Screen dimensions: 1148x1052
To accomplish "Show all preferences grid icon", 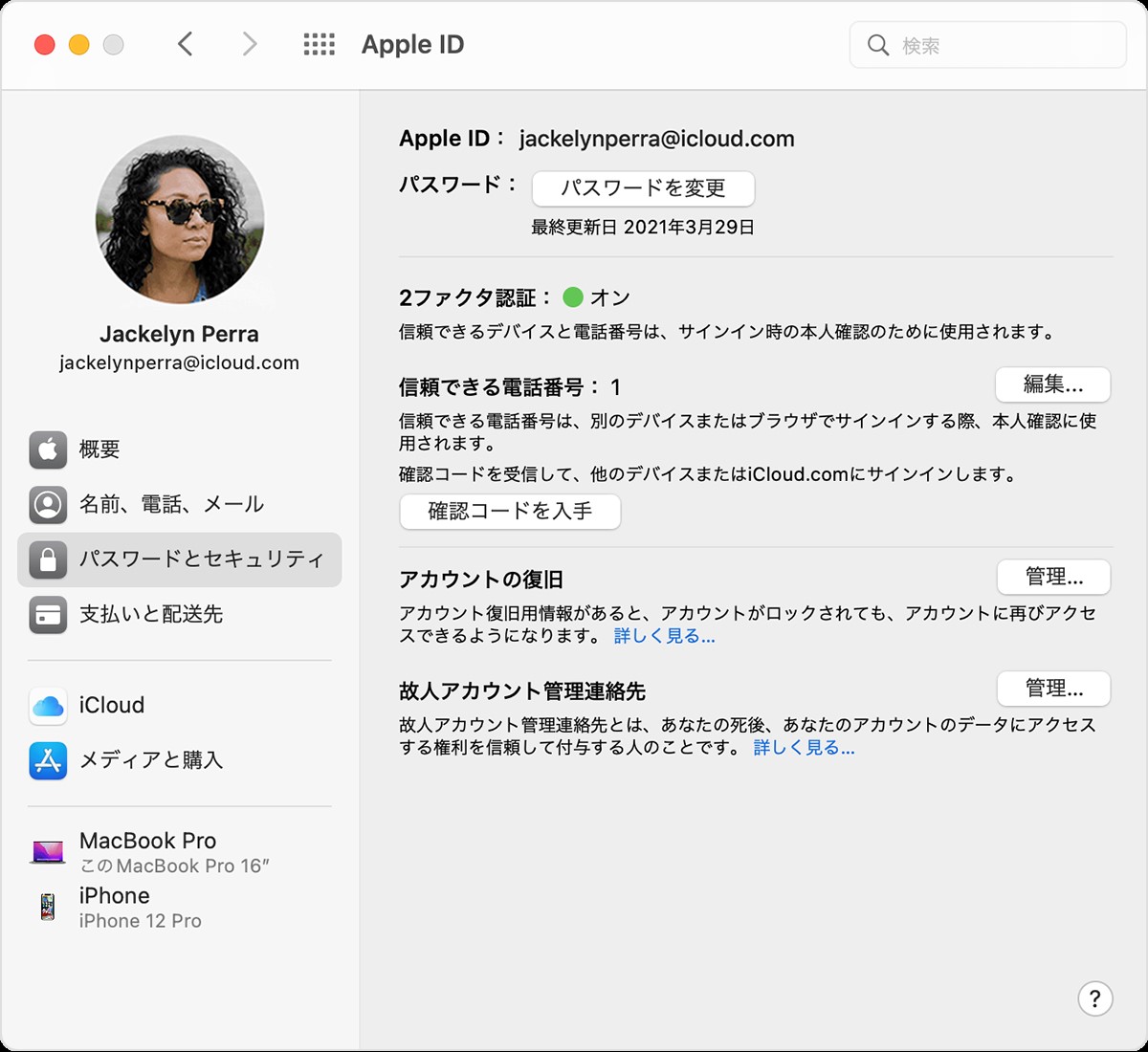I will 320,44.
